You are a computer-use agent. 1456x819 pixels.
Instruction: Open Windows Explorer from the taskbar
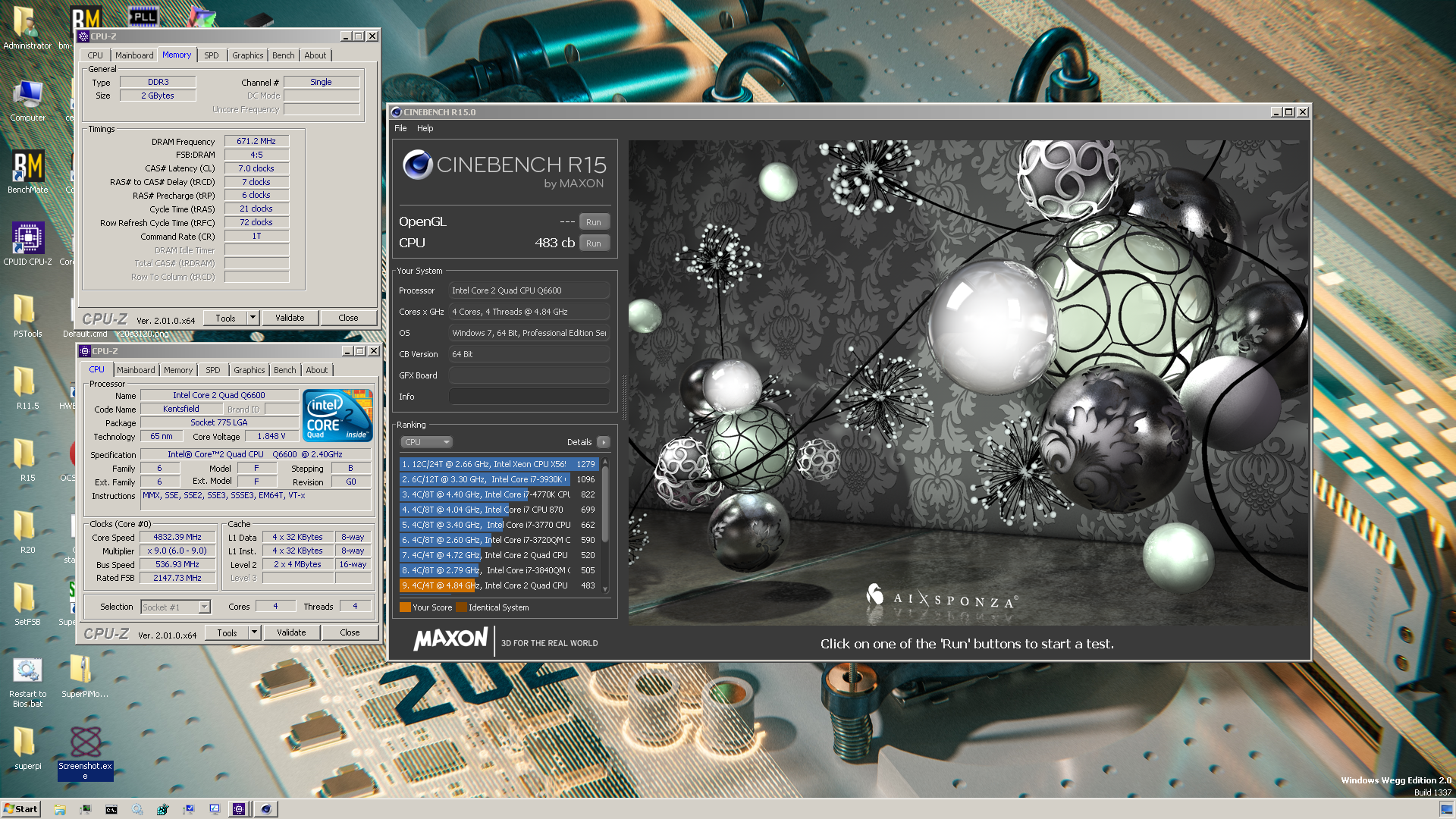click(x=60, y=809)
